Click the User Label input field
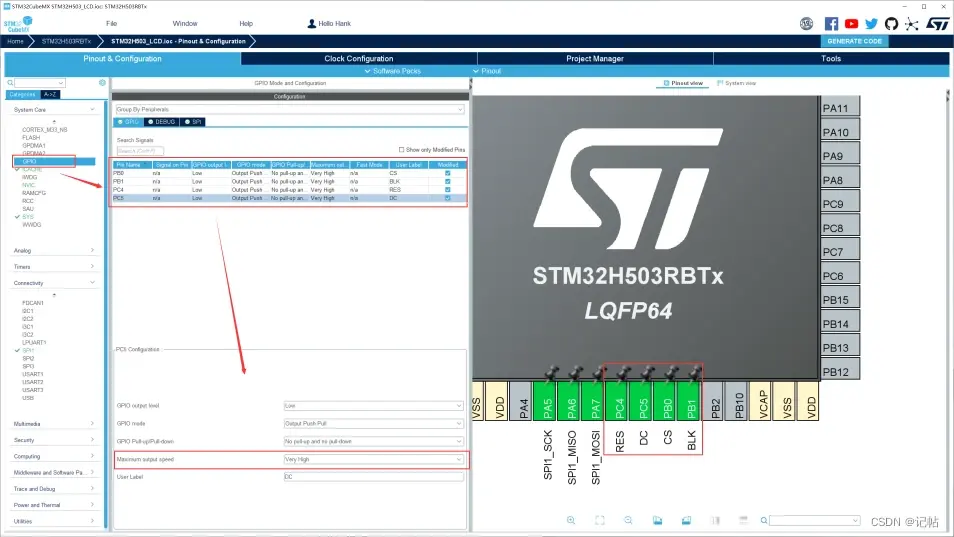 coord(373,477)
